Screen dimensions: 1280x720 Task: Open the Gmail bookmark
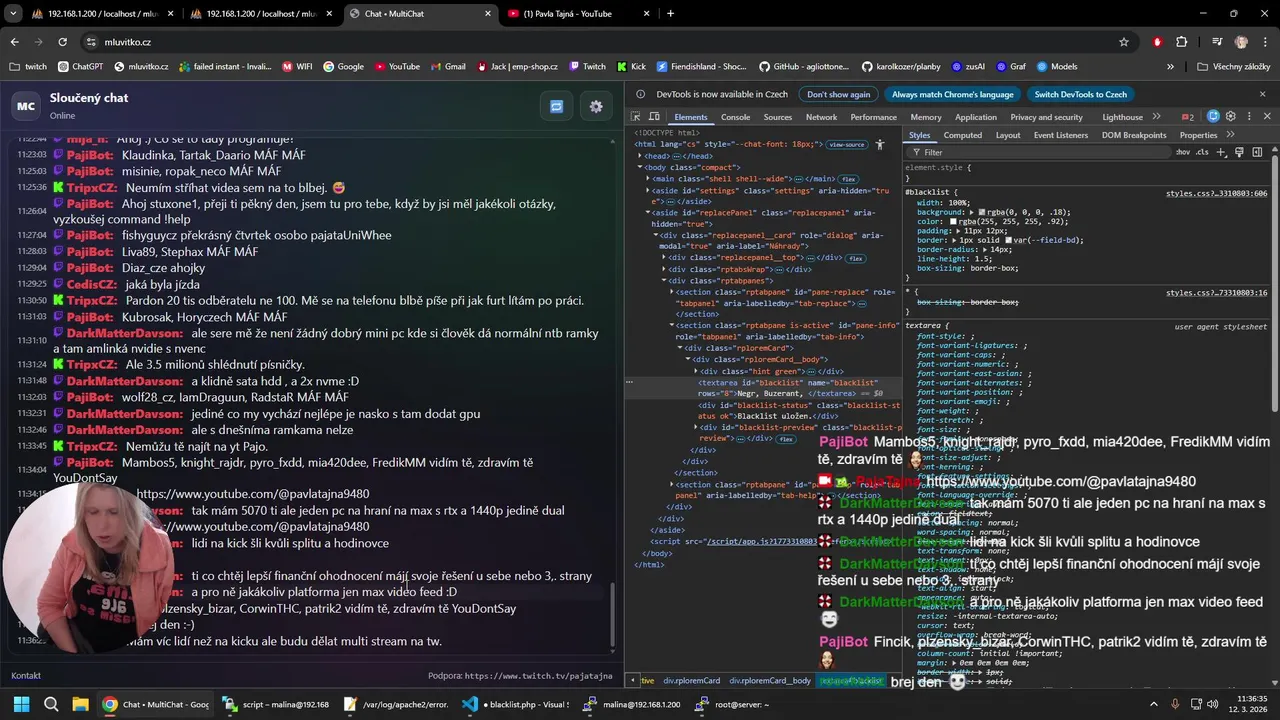[447, 66]
